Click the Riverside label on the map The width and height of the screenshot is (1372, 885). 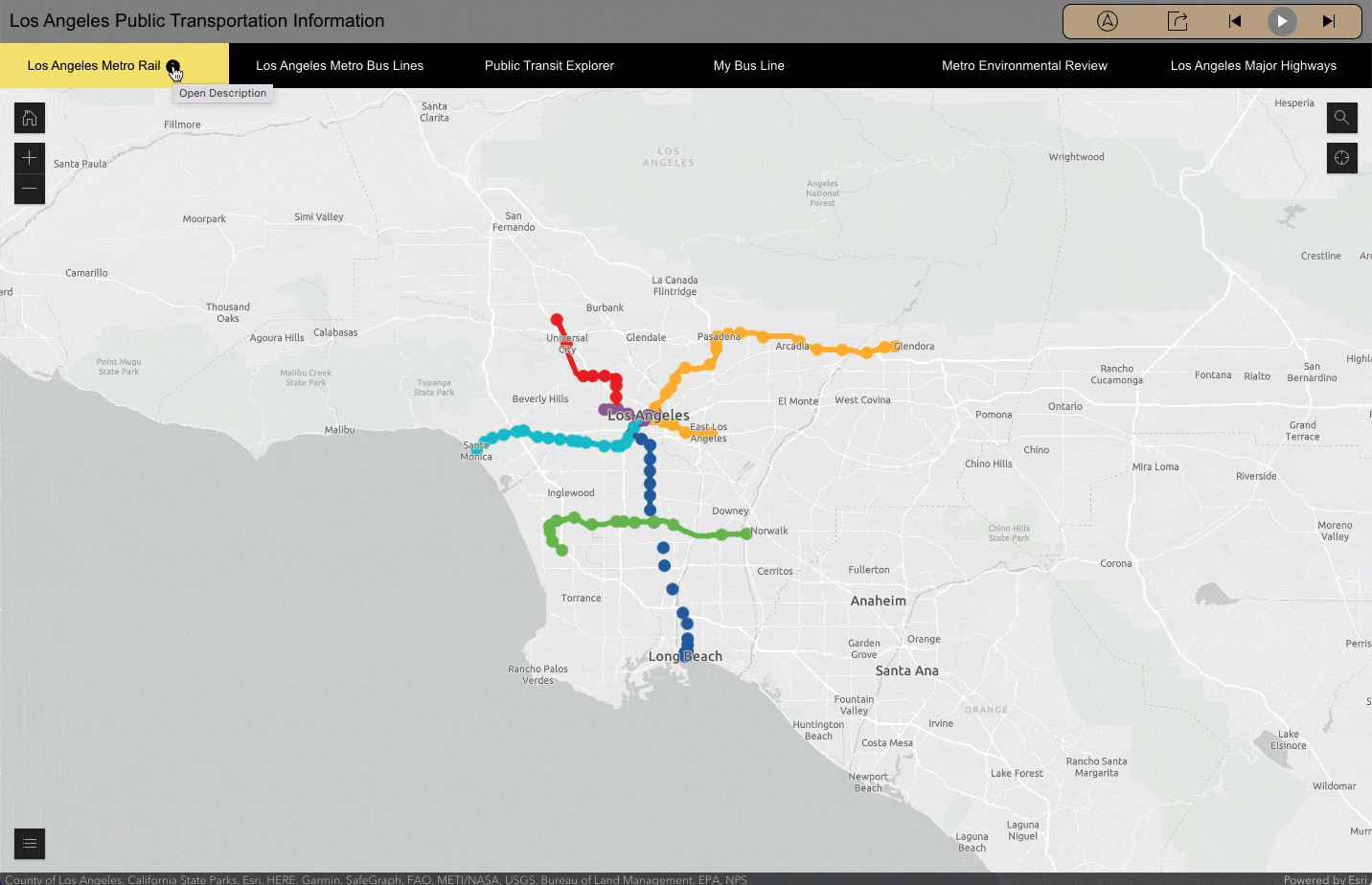pos(1256,476)
